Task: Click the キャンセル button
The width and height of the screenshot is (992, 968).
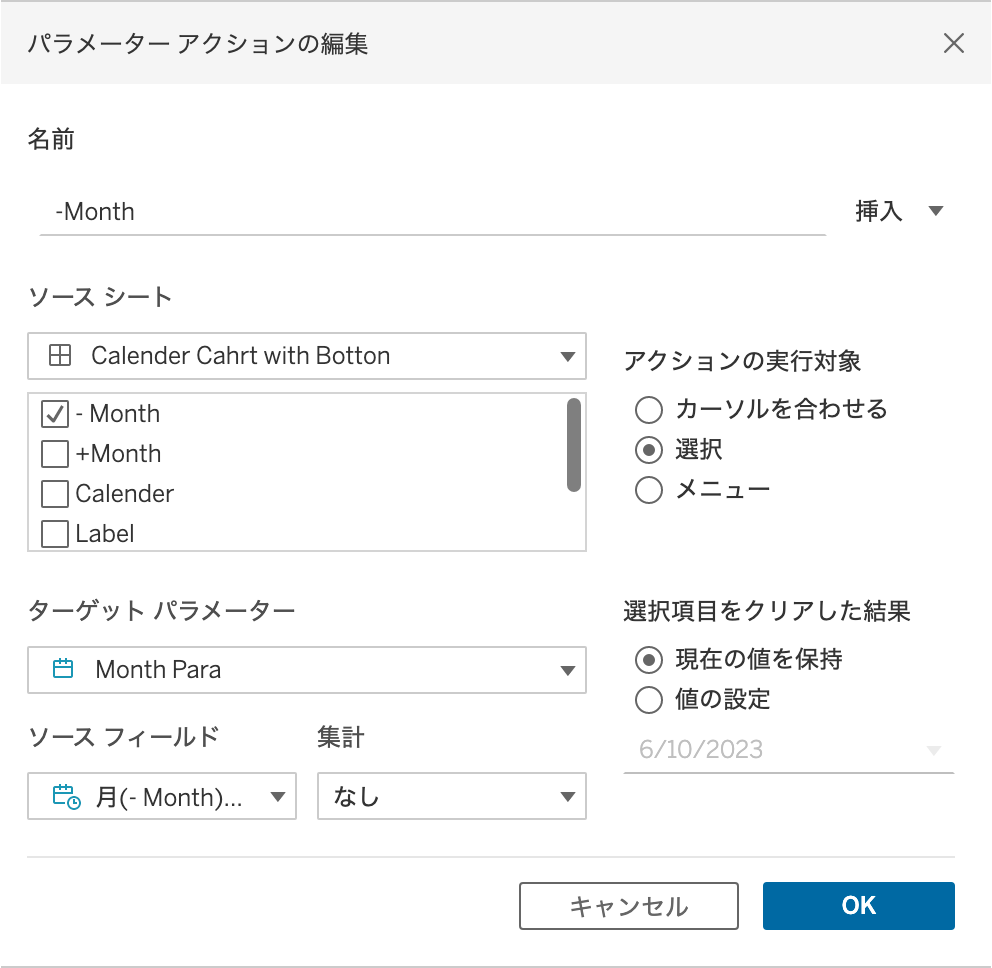Action: pyautogui.click(x=628, y=906)
